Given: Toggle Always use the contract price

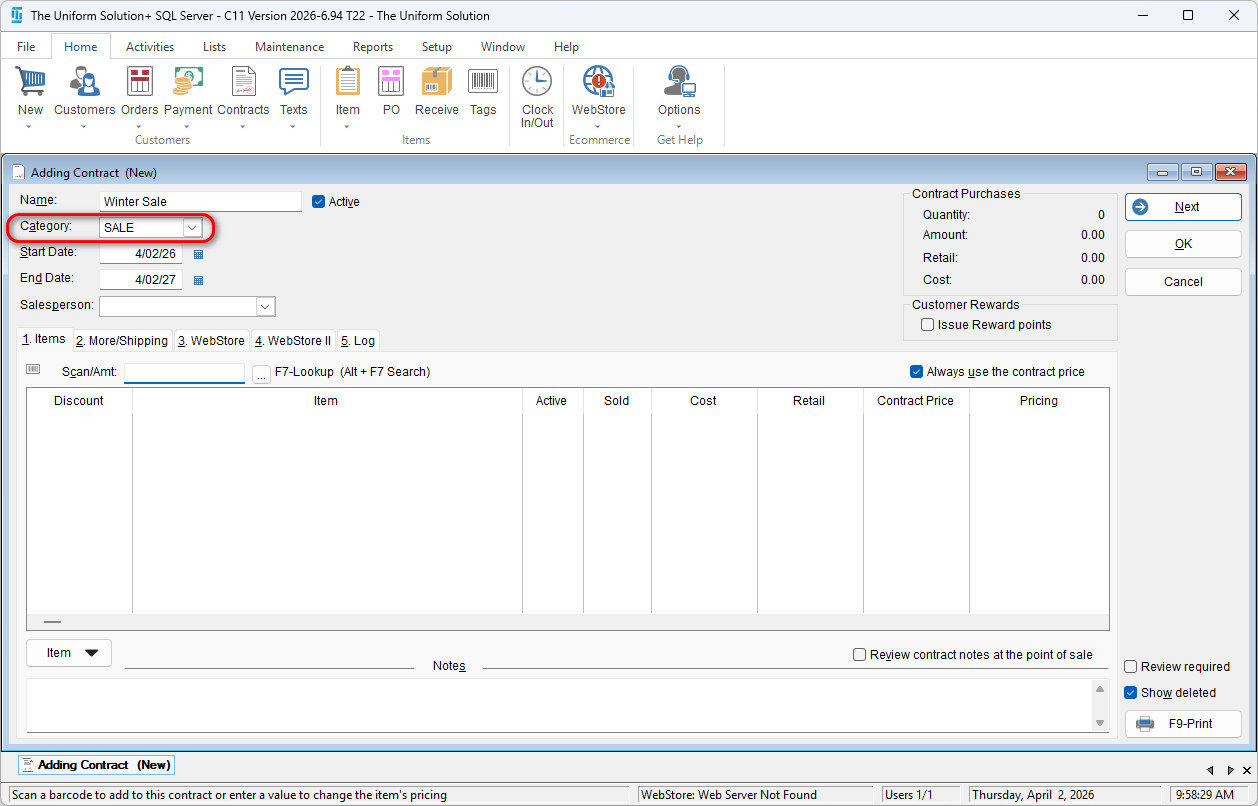Looking at the screenshot, I should tap(916, 372).
